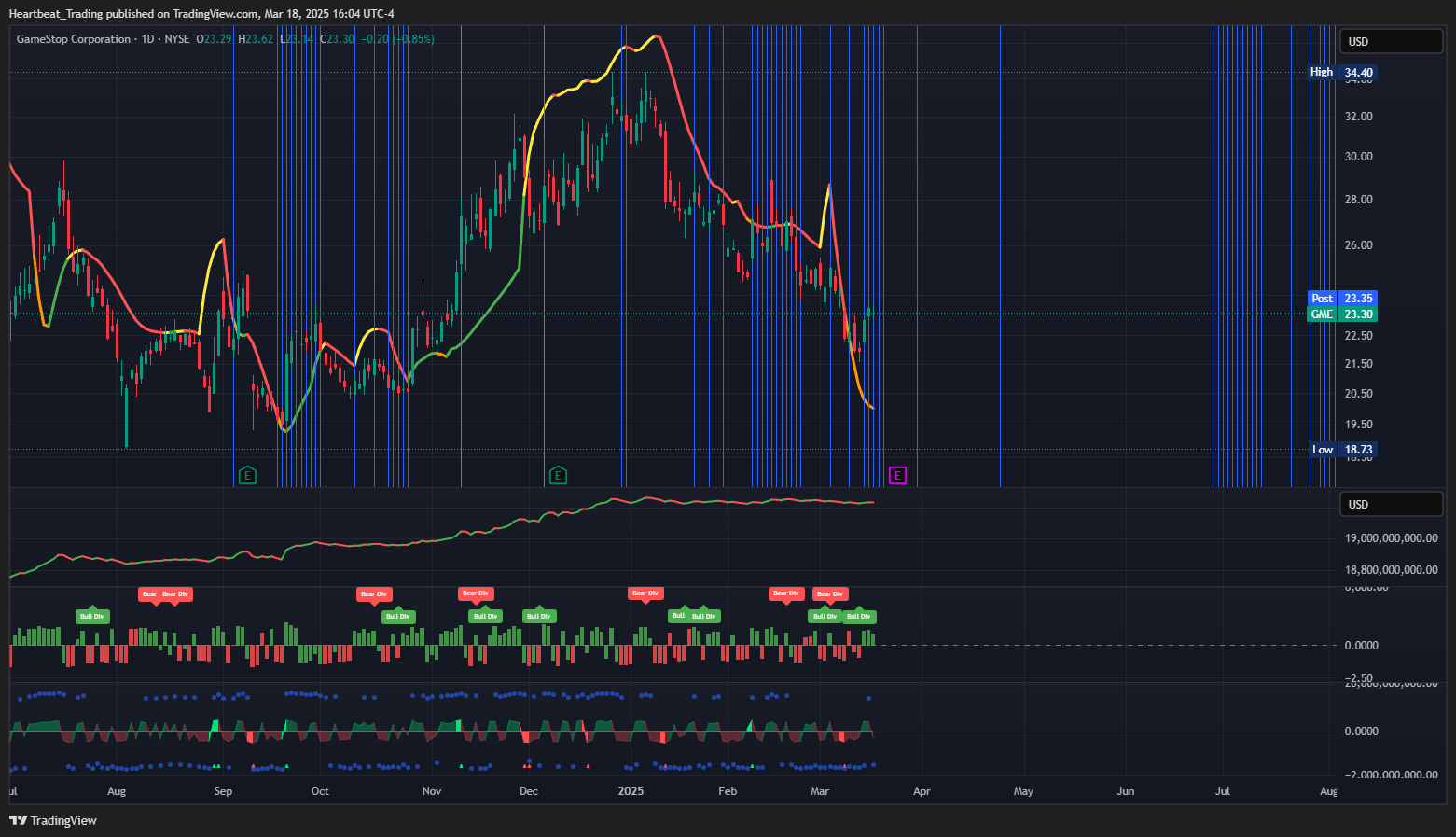The image size is (1456, 837).
Task: Click the GME 23.30 price label
Action: [x=1343, y=314]
